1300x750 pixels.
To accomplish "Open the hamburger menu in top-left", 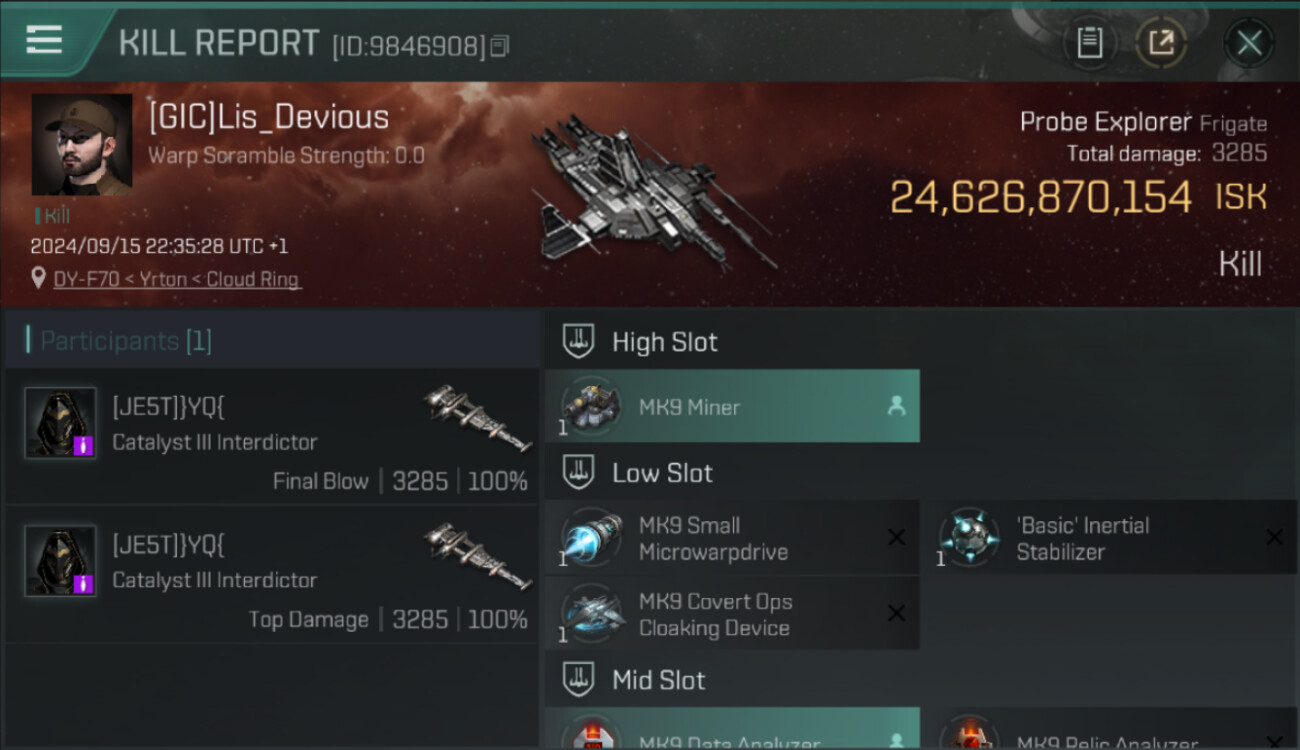I will pos(44,40).
